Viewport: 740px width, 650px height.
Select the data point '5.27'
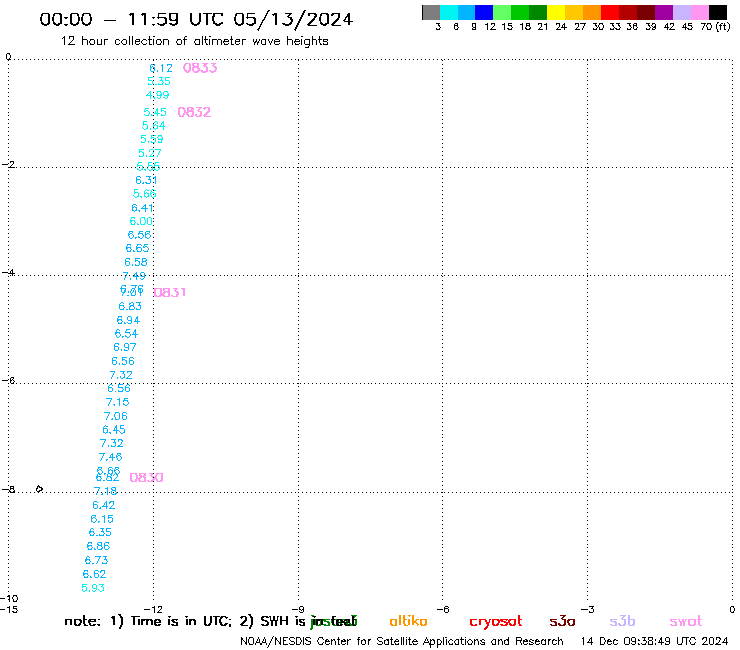(150, 153)
